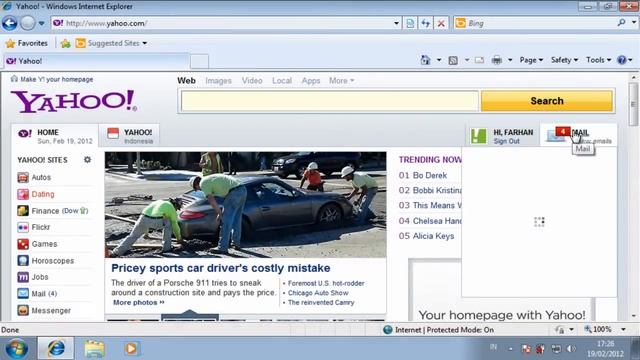The width and height of the screenshot is (640, 360).
Task: Click the Read Mail toolbar icon
Action: click(x=479, y=60)
